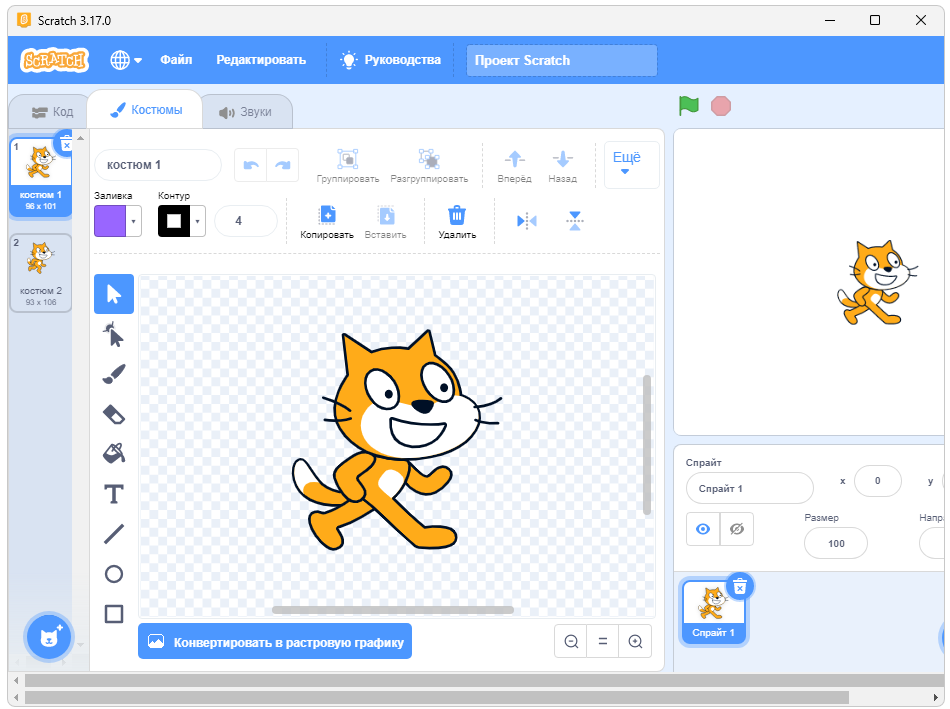Open the Заливка fill color dropdown
The width and height of the screenshot is (950, 709).
click(x=133, y=221)
